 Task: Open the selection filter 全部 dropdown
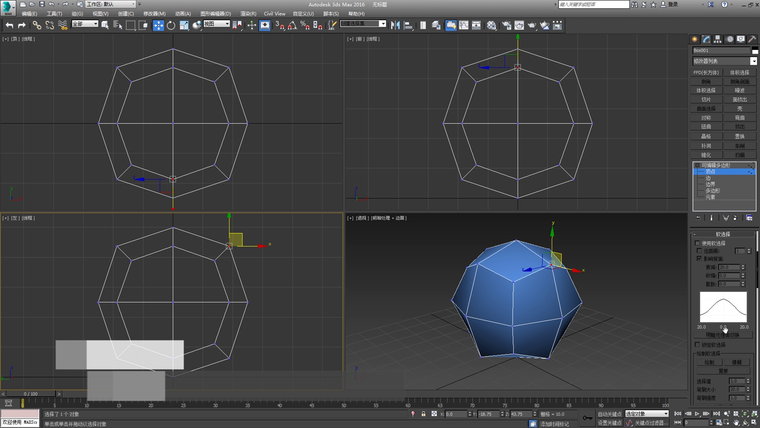84,24
